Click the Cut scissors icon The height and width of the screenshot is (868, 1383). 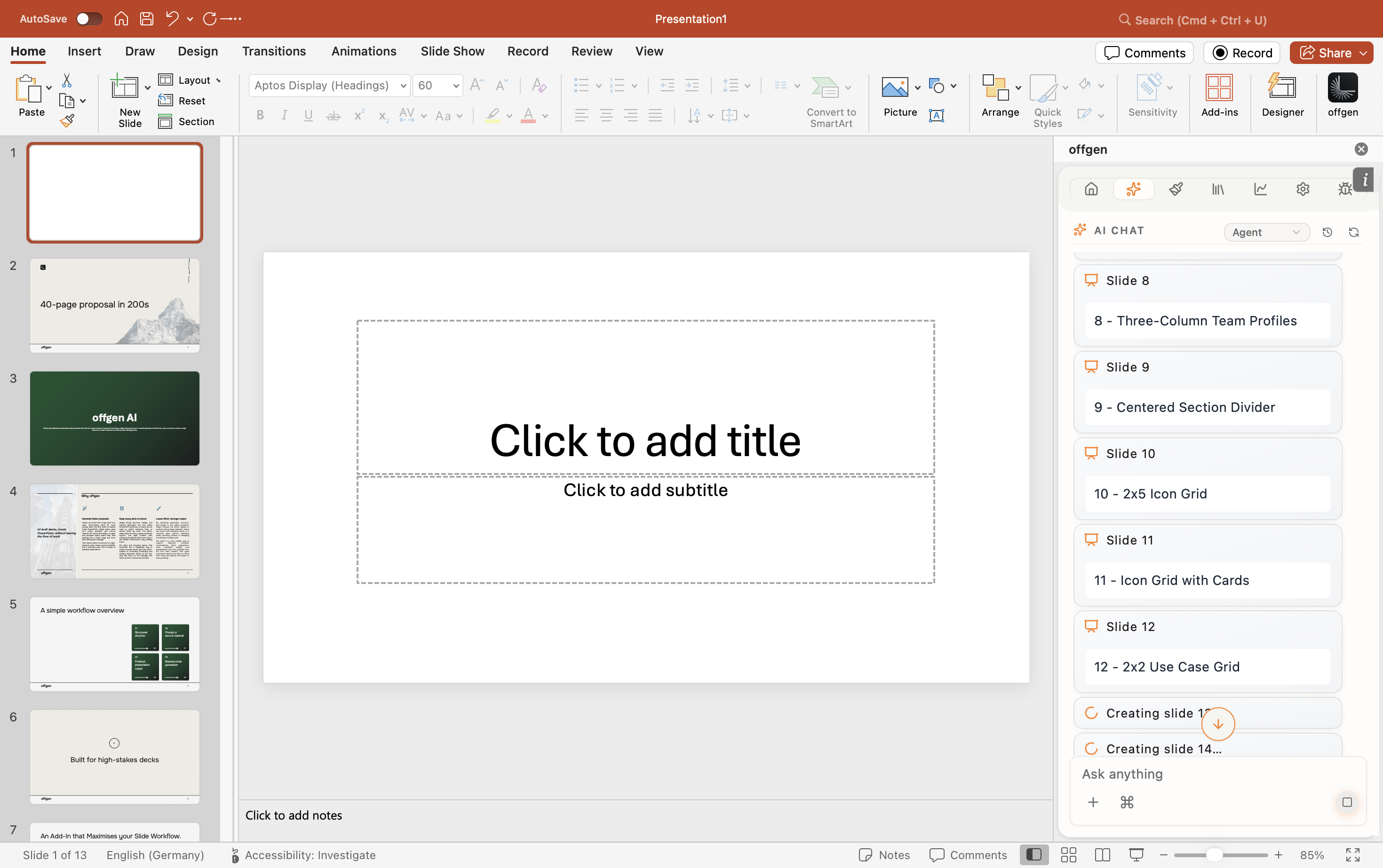click(67, 80)
